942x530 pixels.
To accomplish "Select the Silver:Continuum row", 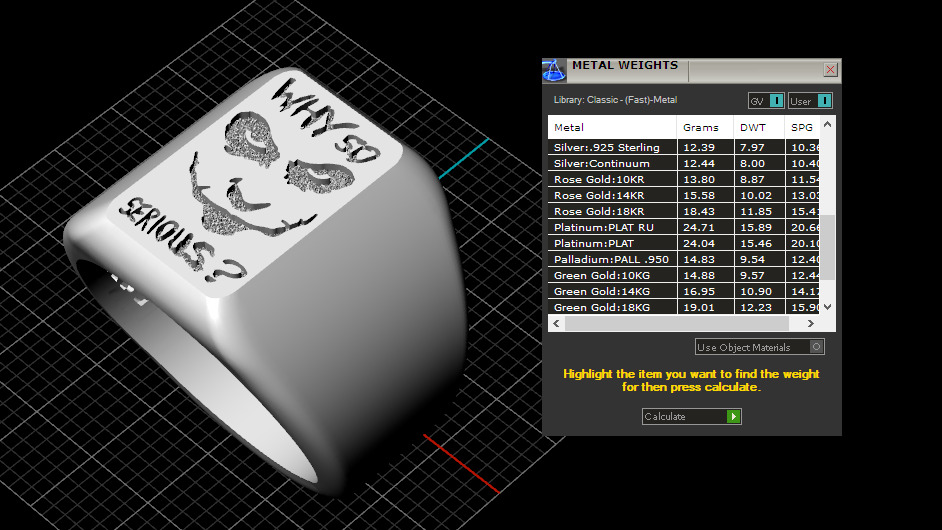I will click(x=684, y=163).
